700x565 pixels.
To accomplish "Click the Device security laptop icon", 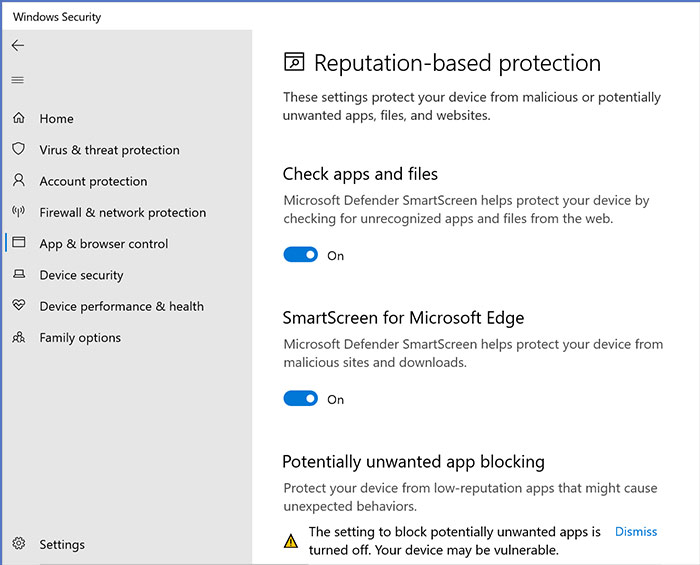I will point(19,274).
